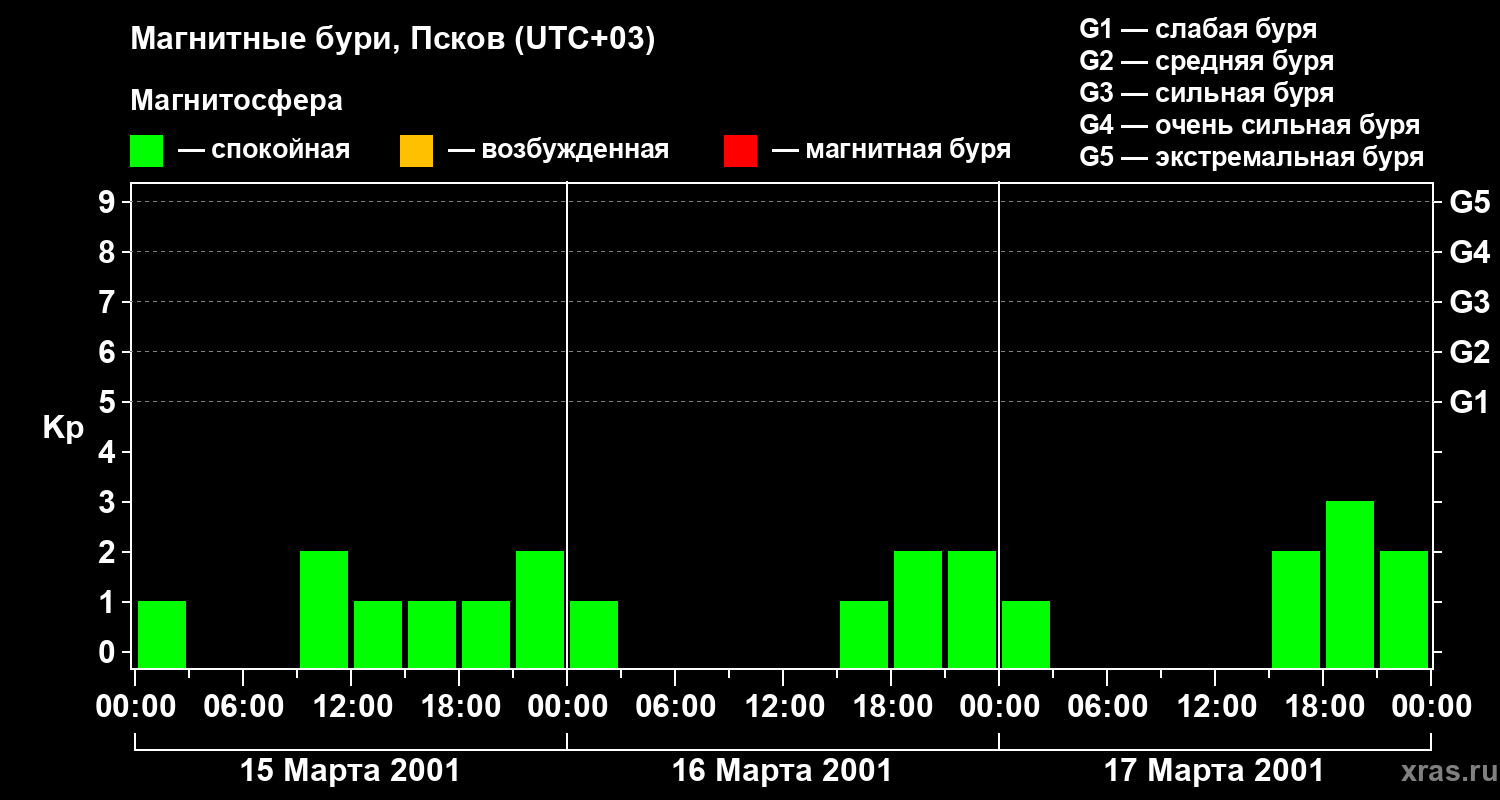Select the 15:00–18:00 Kp 2 bar on 17 Марта
This screenshot has height=800, width=1500.
pyautogui.click(x=1296, y=609)
